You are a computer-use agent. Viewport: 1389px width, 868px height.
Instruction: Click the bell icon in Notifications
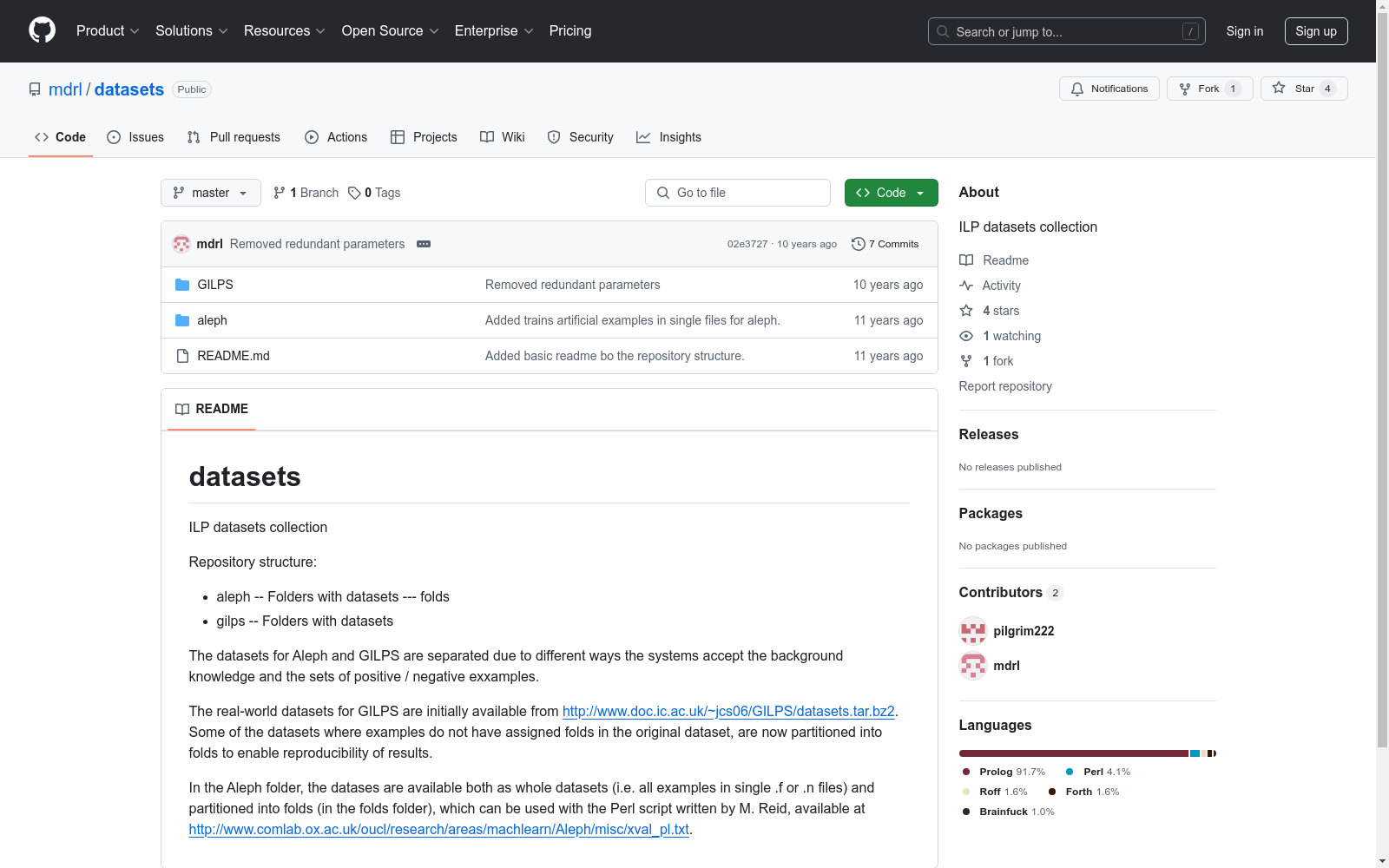[x=1077, y=89]
